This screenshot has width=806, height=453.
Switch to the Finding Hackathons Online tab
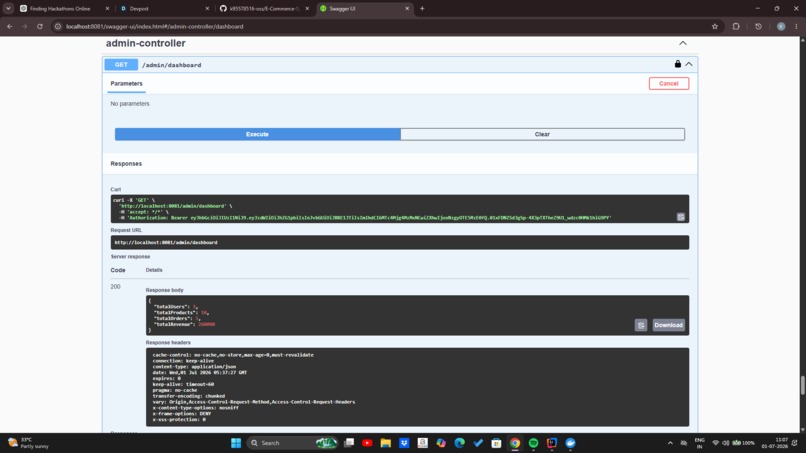coord(60,9)
